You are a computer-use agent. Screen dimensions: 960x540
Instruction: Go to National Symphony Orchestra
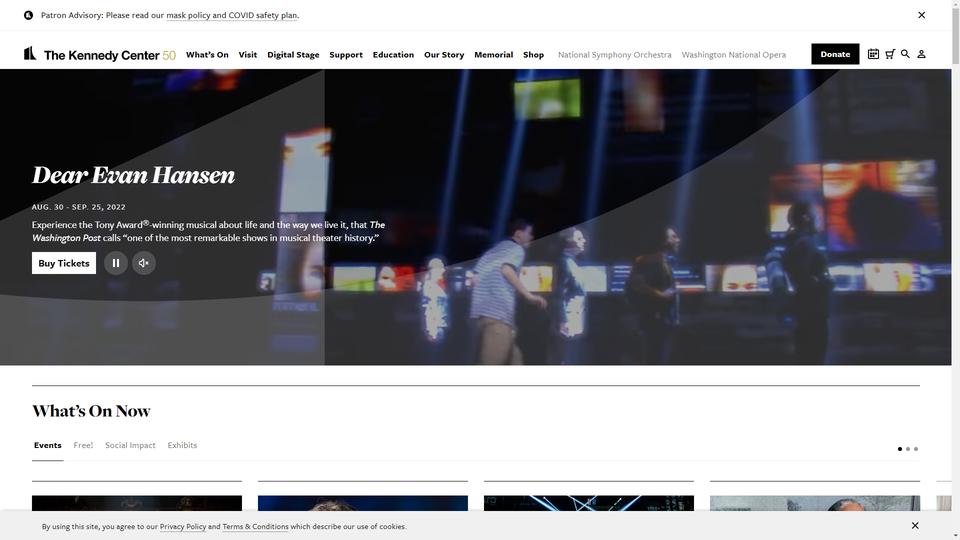[614, 54]
